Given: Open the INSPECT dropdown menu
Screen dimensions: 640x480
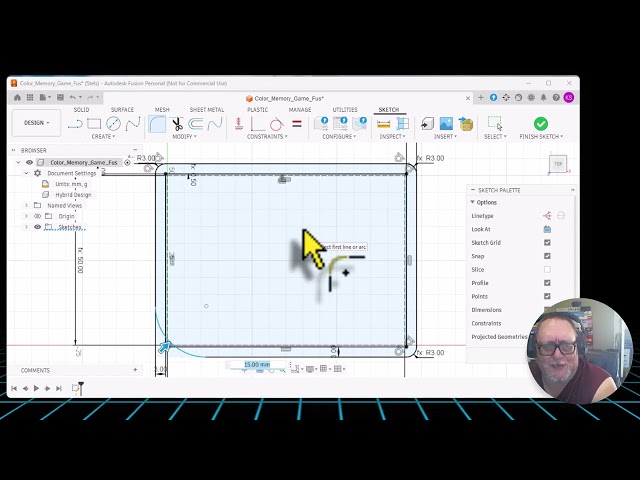Looking at the screenshot, I should pyautogui.click(x=392, y=136).
